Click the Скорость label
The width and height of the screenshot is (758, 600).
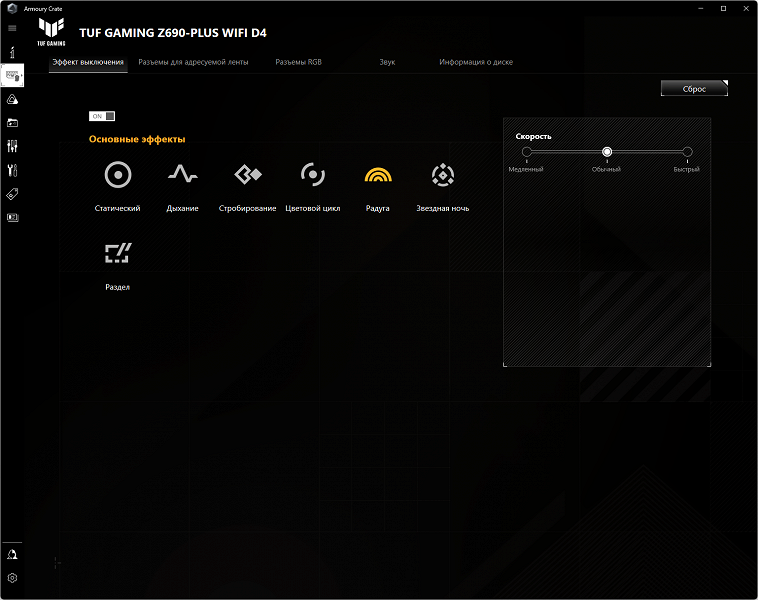coord(533,136)
